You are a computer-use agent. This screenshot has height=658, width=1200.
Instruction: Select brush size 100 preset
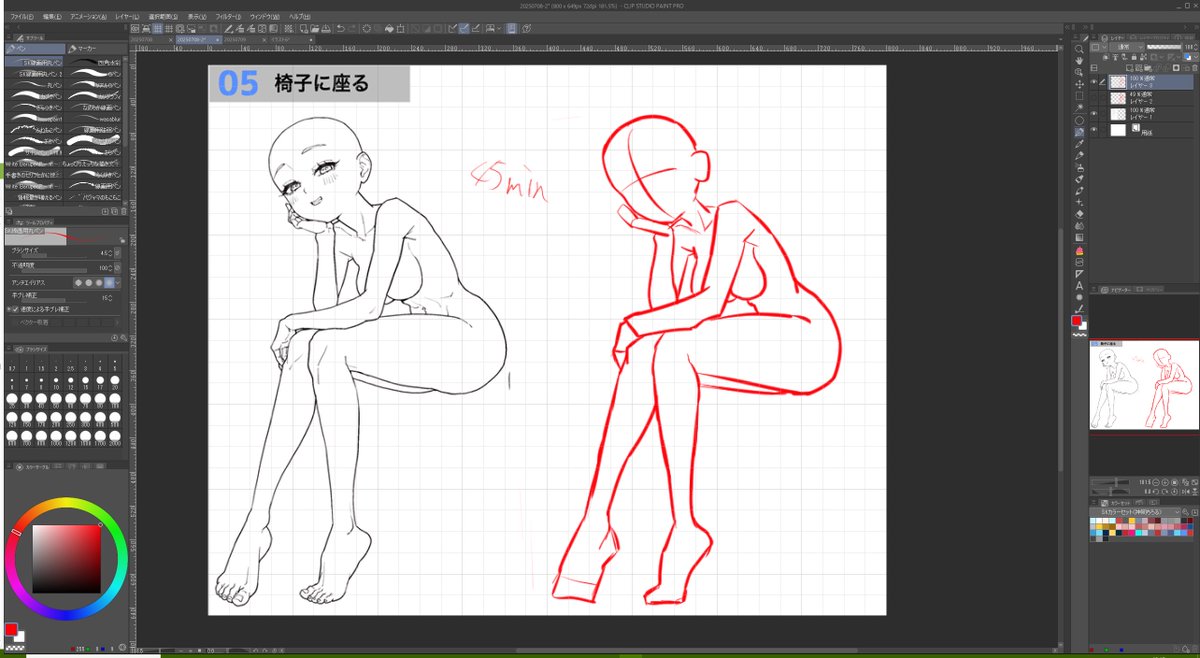click(115, 399)
